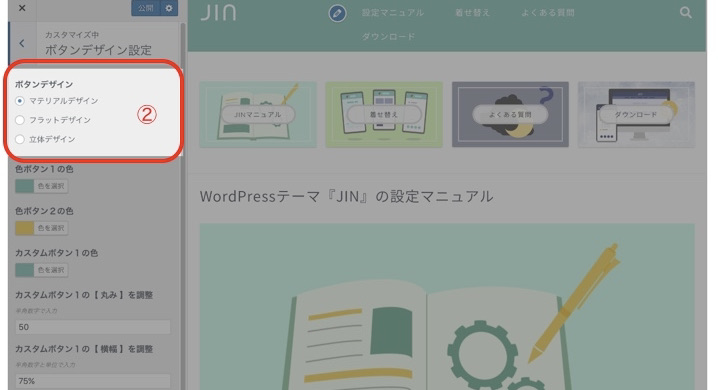Image resolution: width=718 pixels, height=390 pixels.
Task: Close the customizer with the X icon
Action: (x=22, y=8)
